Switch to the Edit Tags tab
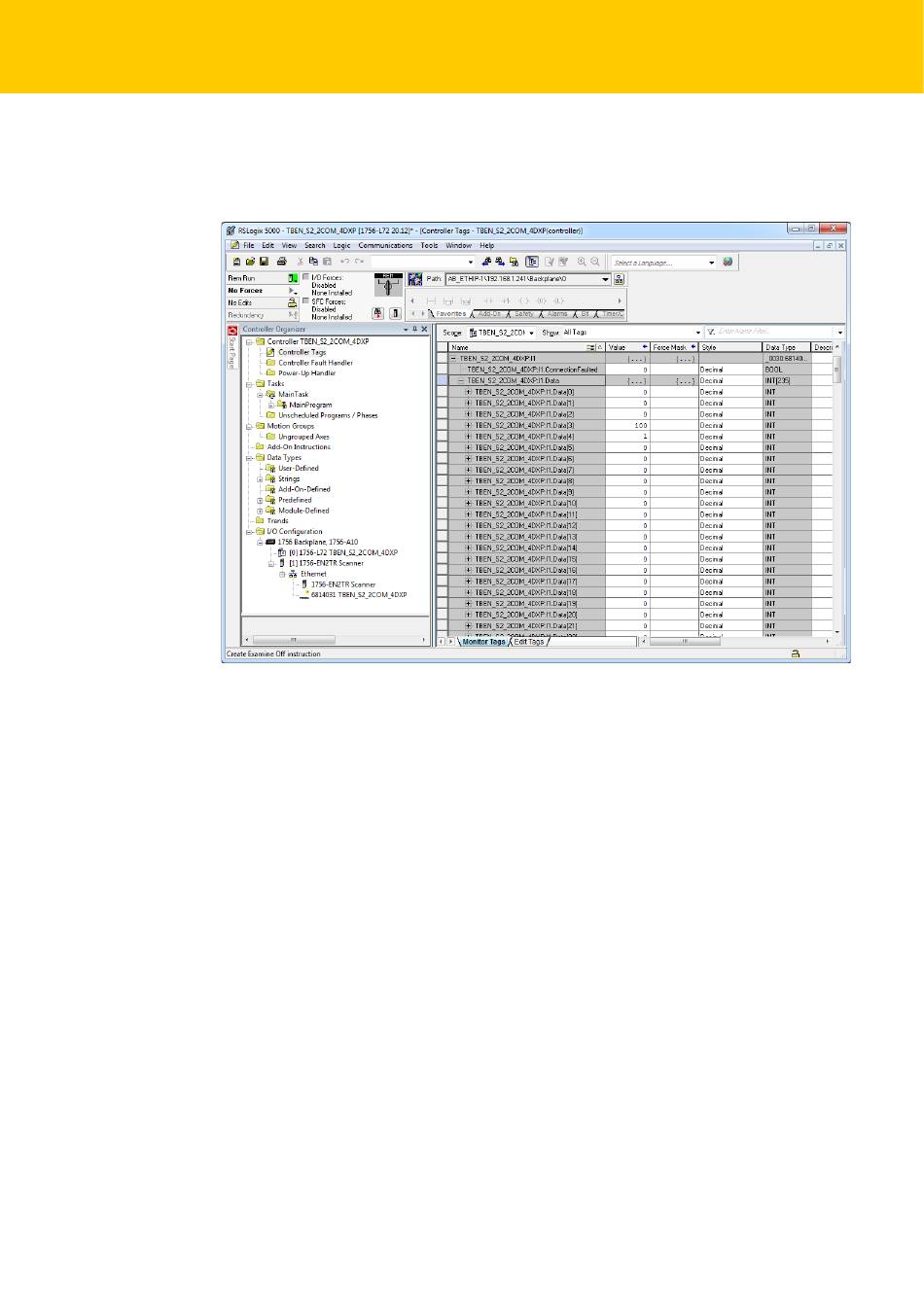 529,642
